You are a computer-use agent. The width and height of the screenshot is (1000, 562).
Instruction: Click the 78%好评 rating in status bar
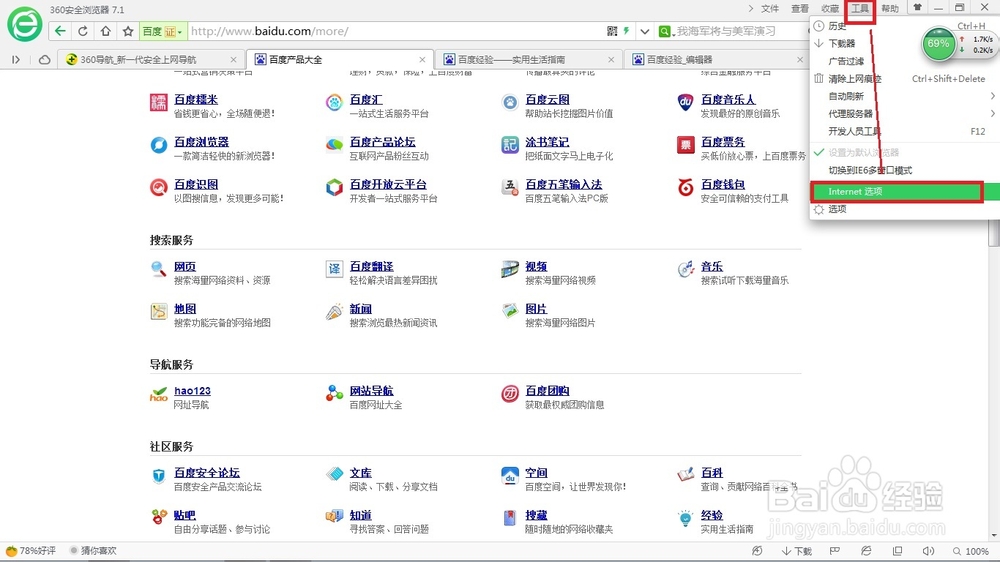point(31,551)
